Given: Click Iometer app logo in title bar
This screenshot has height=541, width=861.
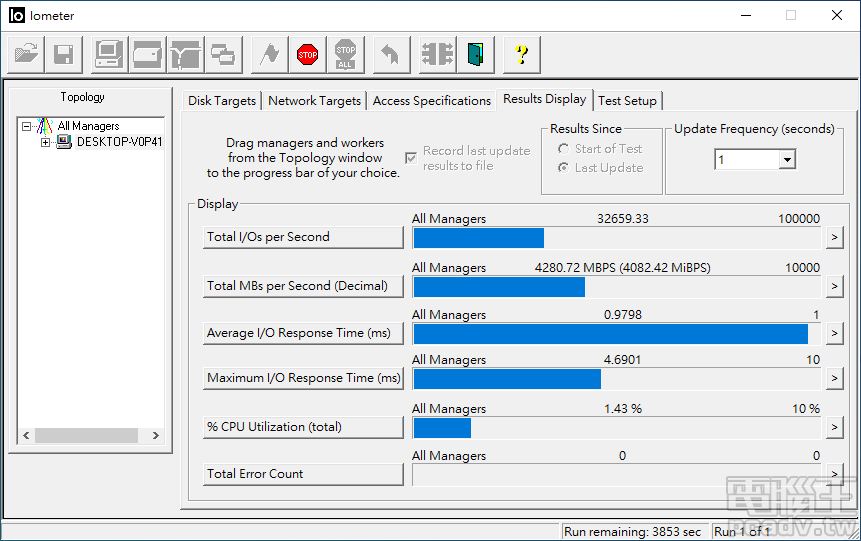Looking at the screenshot, I should 17,15.
